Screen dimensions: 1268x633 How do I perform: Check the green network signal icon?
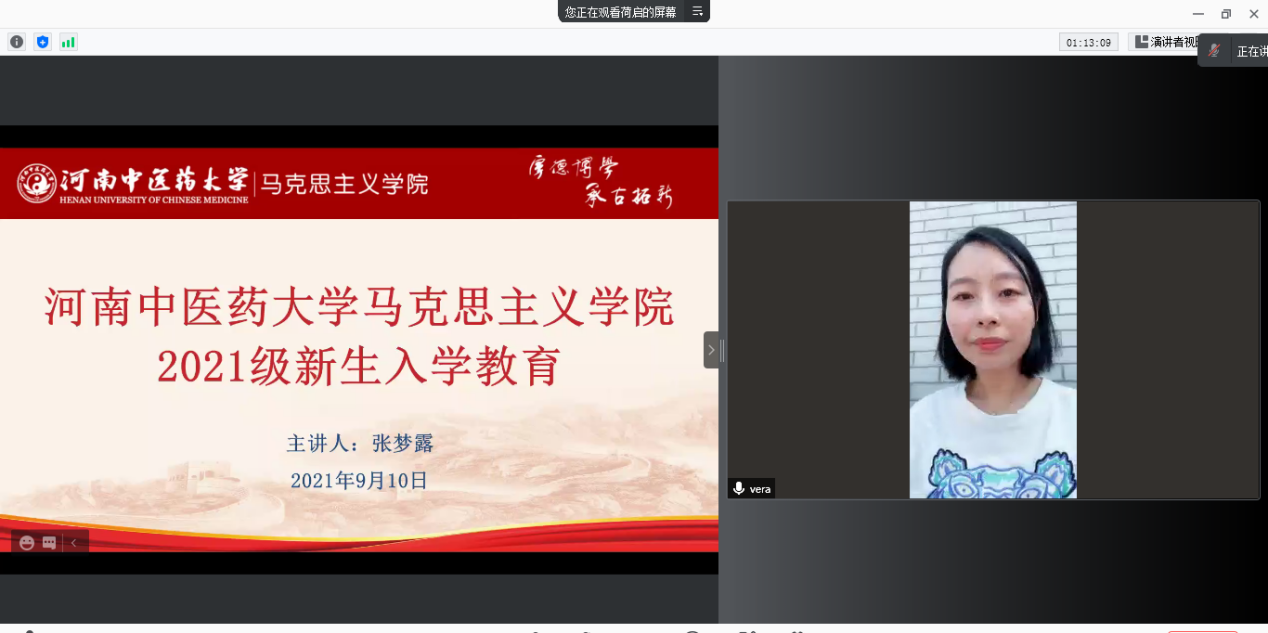(68, 42)
